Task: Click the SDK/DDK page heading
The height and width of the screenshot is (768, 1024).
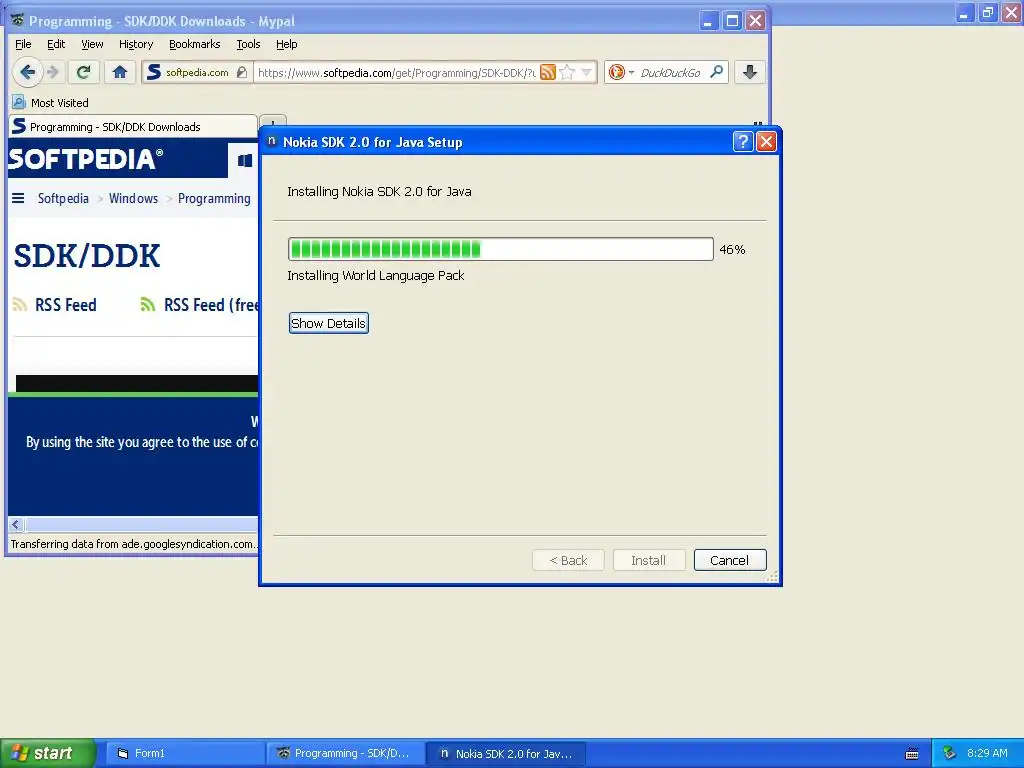Action: [87, 255]
